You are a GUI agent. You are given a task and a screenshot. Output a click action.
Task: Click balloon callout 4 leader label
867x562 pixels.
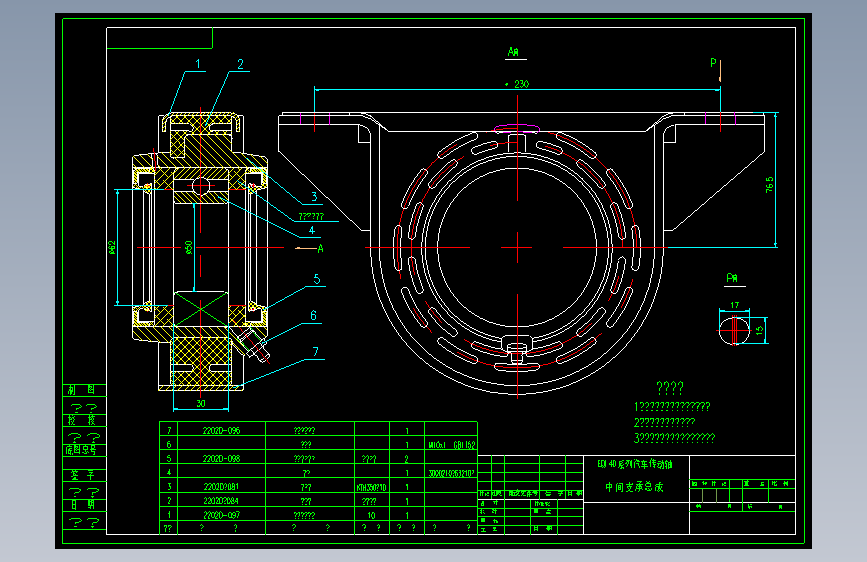(312, 230)
